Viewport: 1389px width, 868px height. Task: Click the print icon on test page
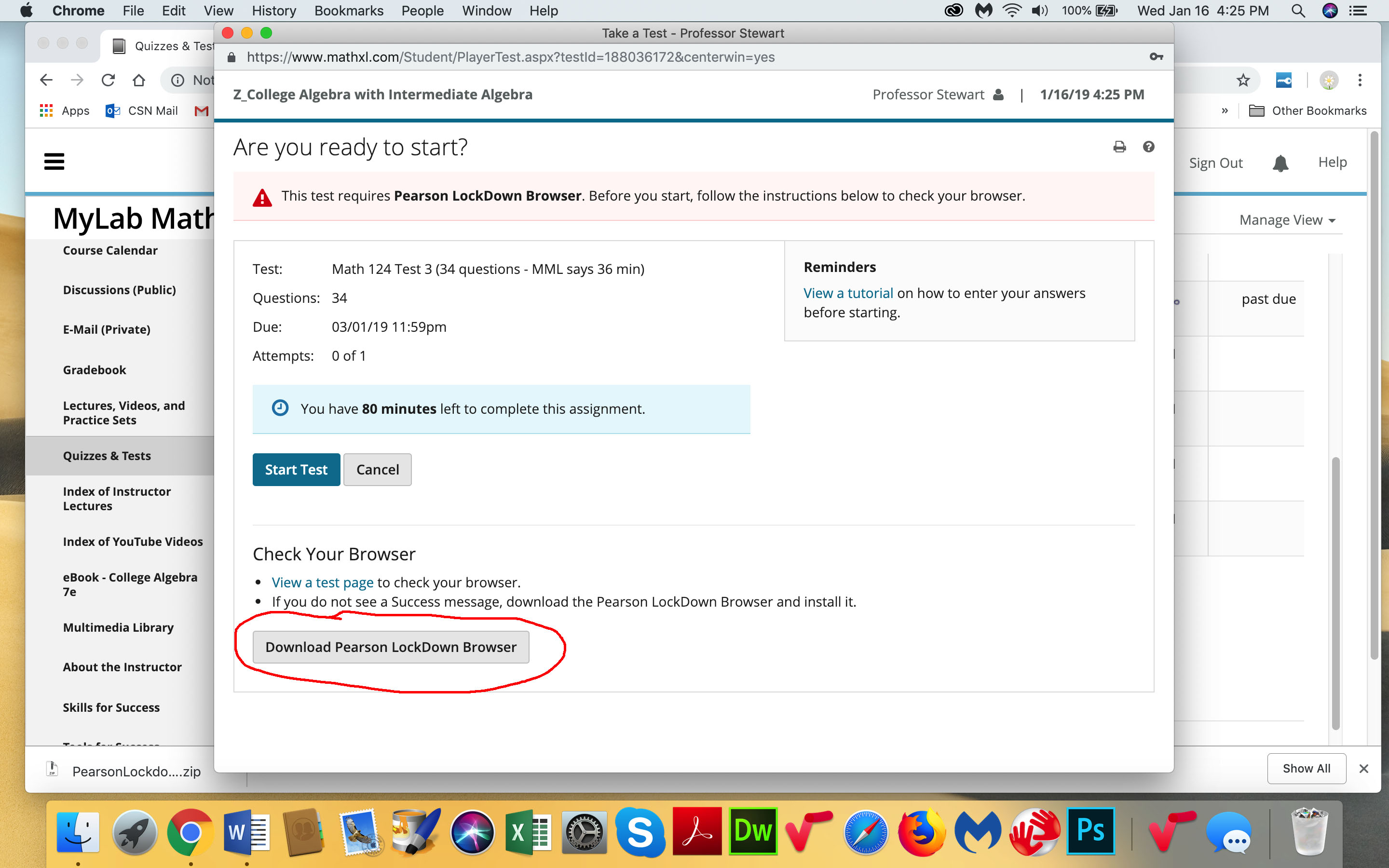(x=1119, y=147)
